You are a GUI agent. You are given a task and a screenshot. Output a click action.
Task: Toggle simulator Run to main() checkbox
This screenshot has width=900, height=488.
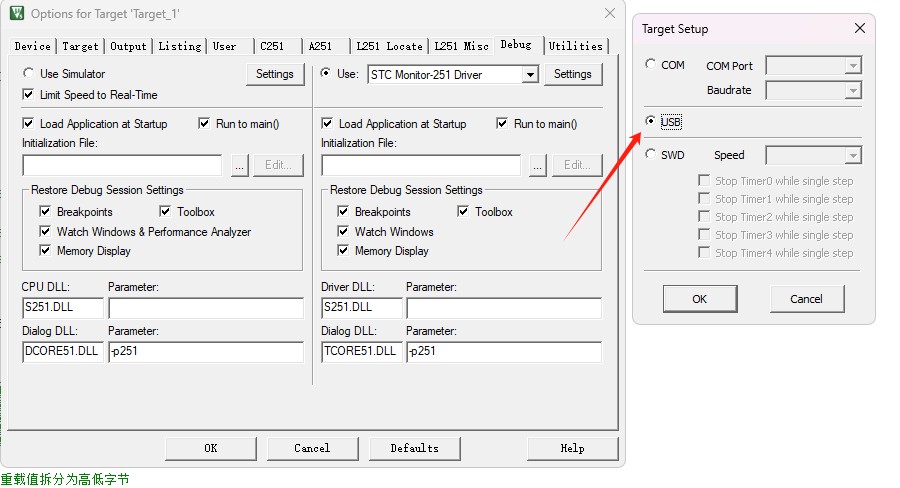tap(204, 123)
